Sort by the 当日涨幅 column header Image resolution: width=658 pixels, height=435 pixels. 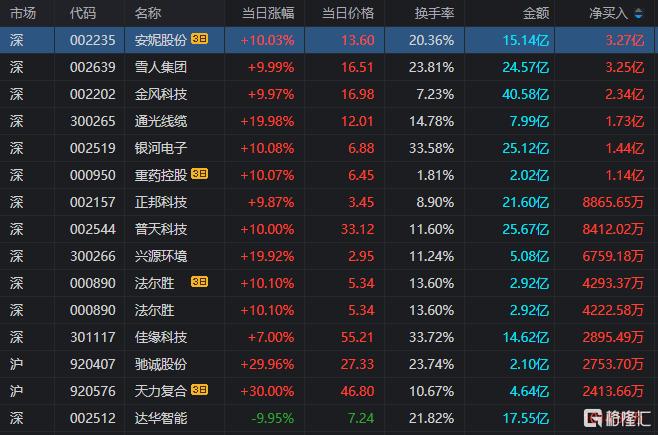pyautogui.click(x=268, y=14)
